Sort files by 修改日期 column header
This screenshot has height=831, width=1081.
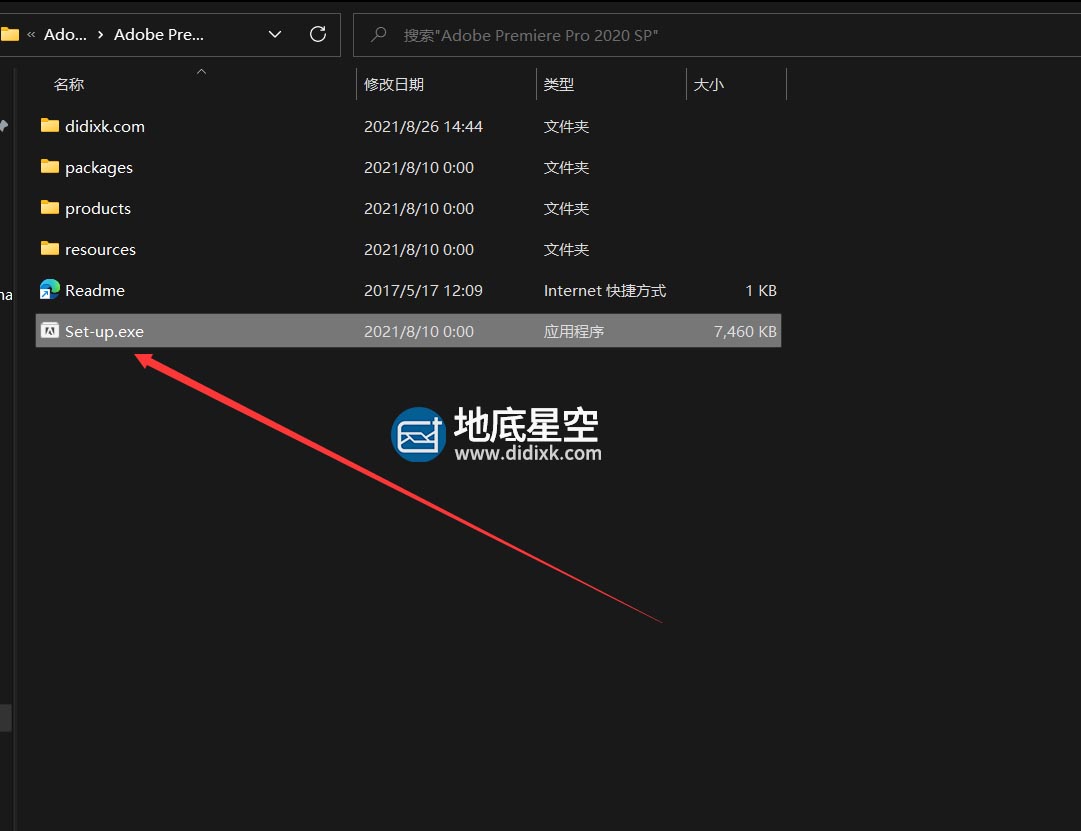[394, 84]
